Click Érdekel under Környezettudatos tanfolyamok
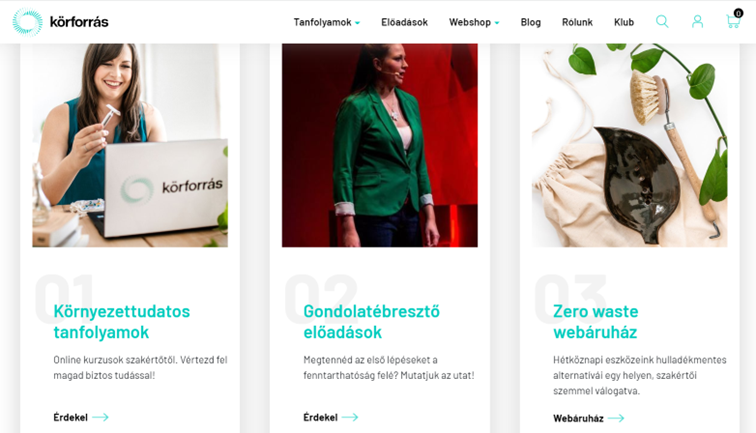Viewport: 756px width, 433px height. pyautogui.click(x=70, y=418)
